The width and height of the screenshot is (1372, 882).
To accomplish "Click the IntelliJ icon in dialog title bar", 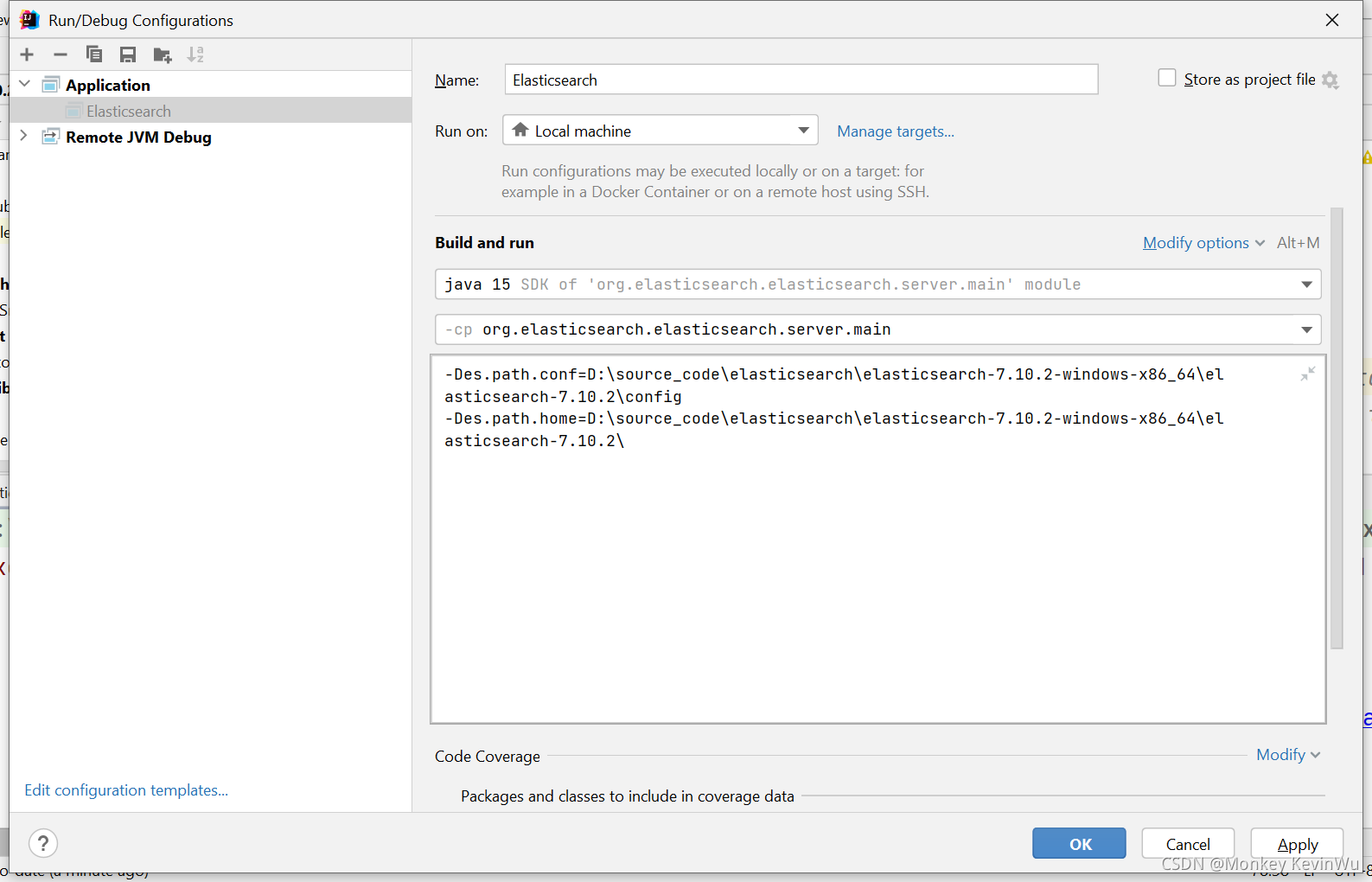I will (x=30, y=20).
